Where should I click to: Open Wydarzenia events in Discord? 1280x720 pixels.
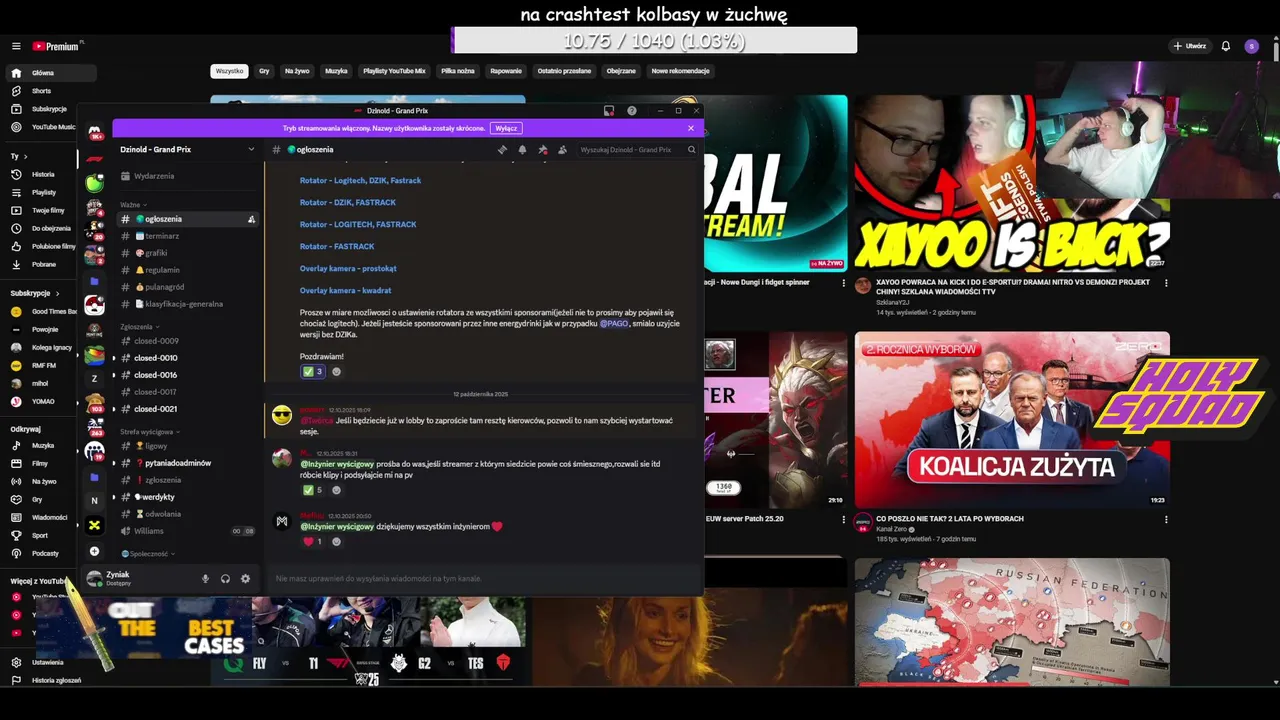[187, 176]
